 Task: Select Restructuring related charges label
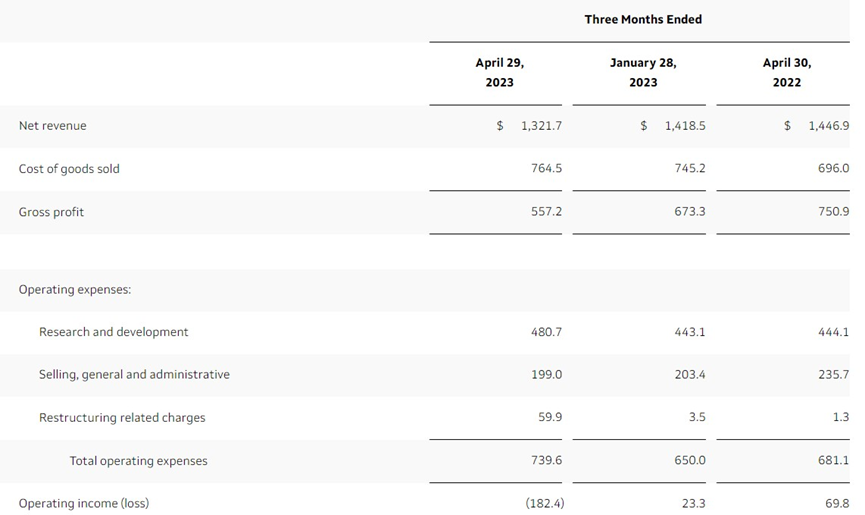click(122, 417)
